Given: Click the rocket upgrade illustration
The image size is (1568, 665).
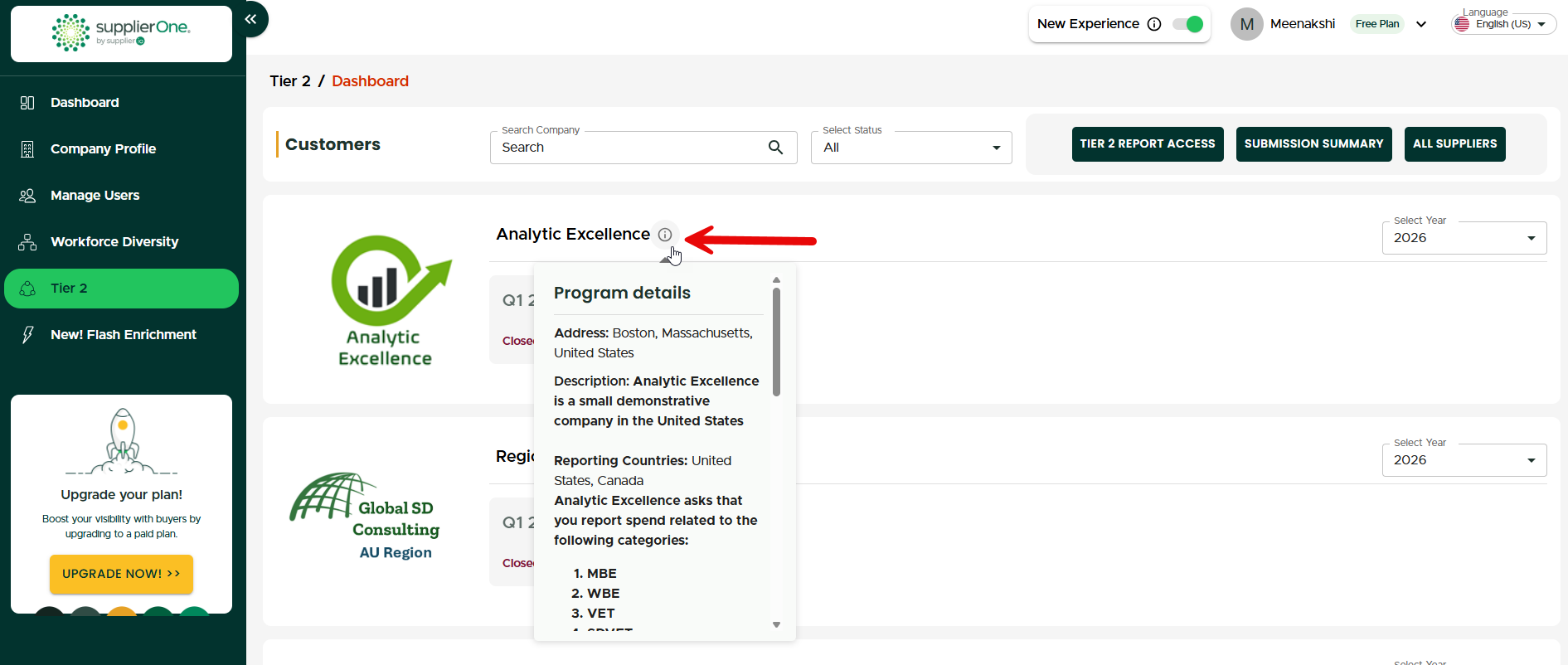Looking at the screenshot, I should [122, 440].
